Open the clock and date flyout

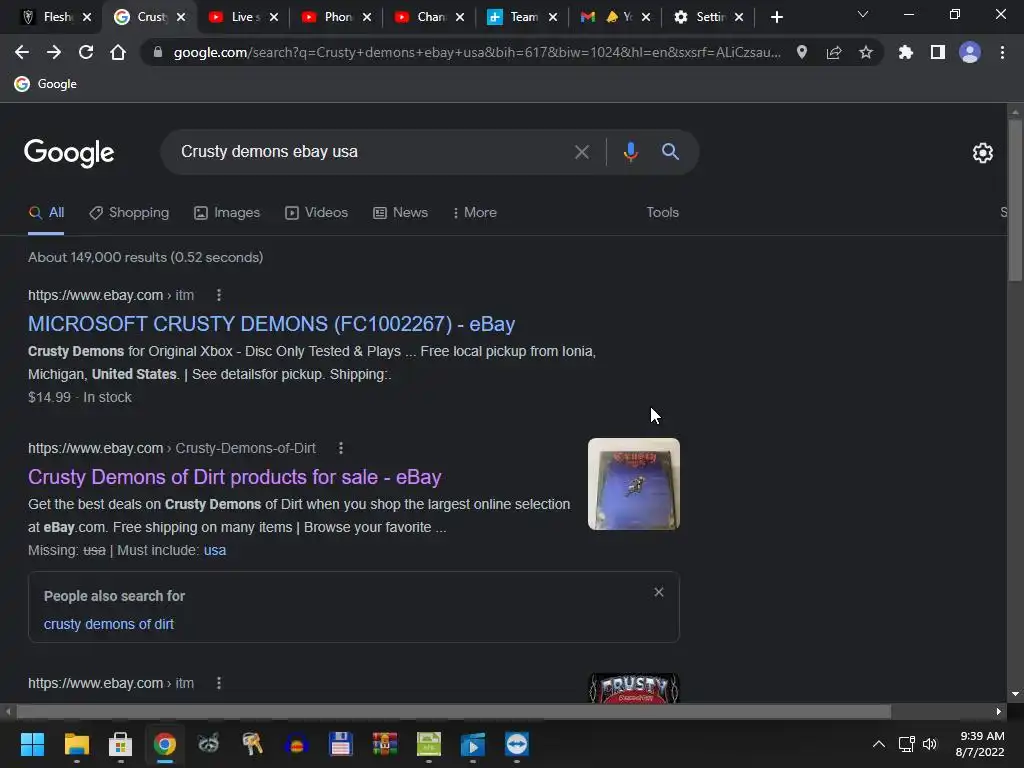[980, 744]
